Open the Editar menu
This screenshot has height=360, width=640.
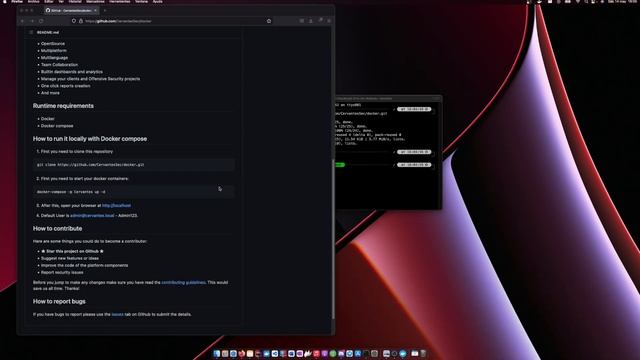pos(49,2)
